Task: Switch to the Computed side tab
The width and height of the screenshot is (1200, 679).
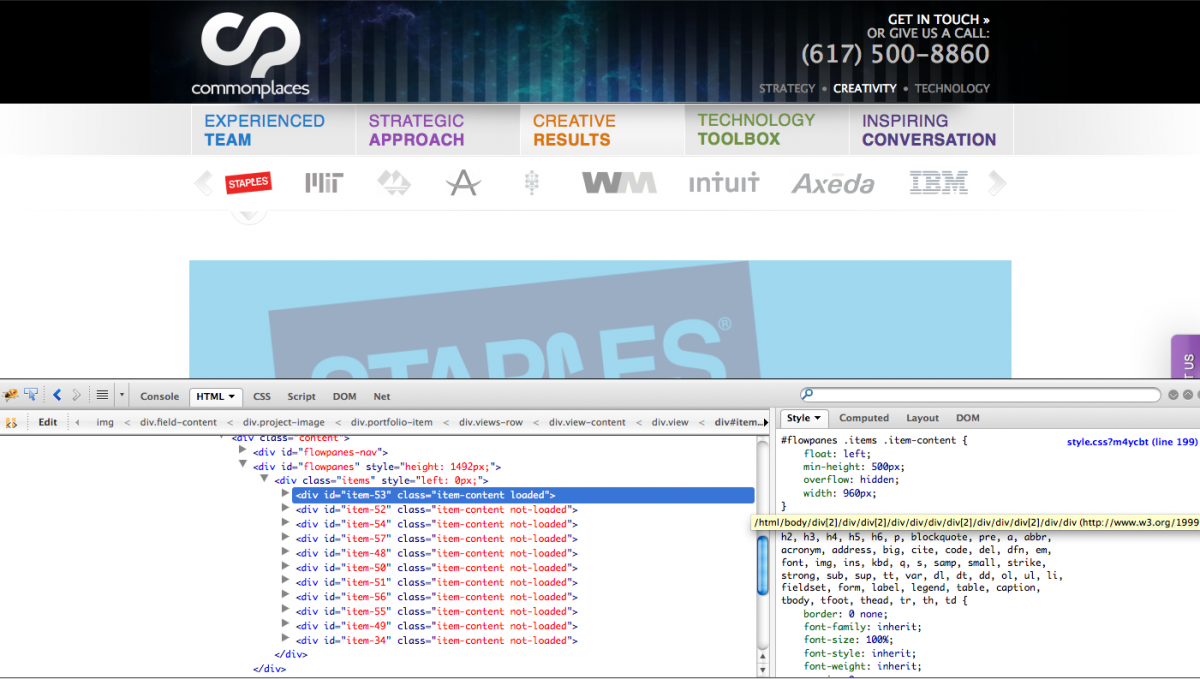Action: (x=863, y=418)
